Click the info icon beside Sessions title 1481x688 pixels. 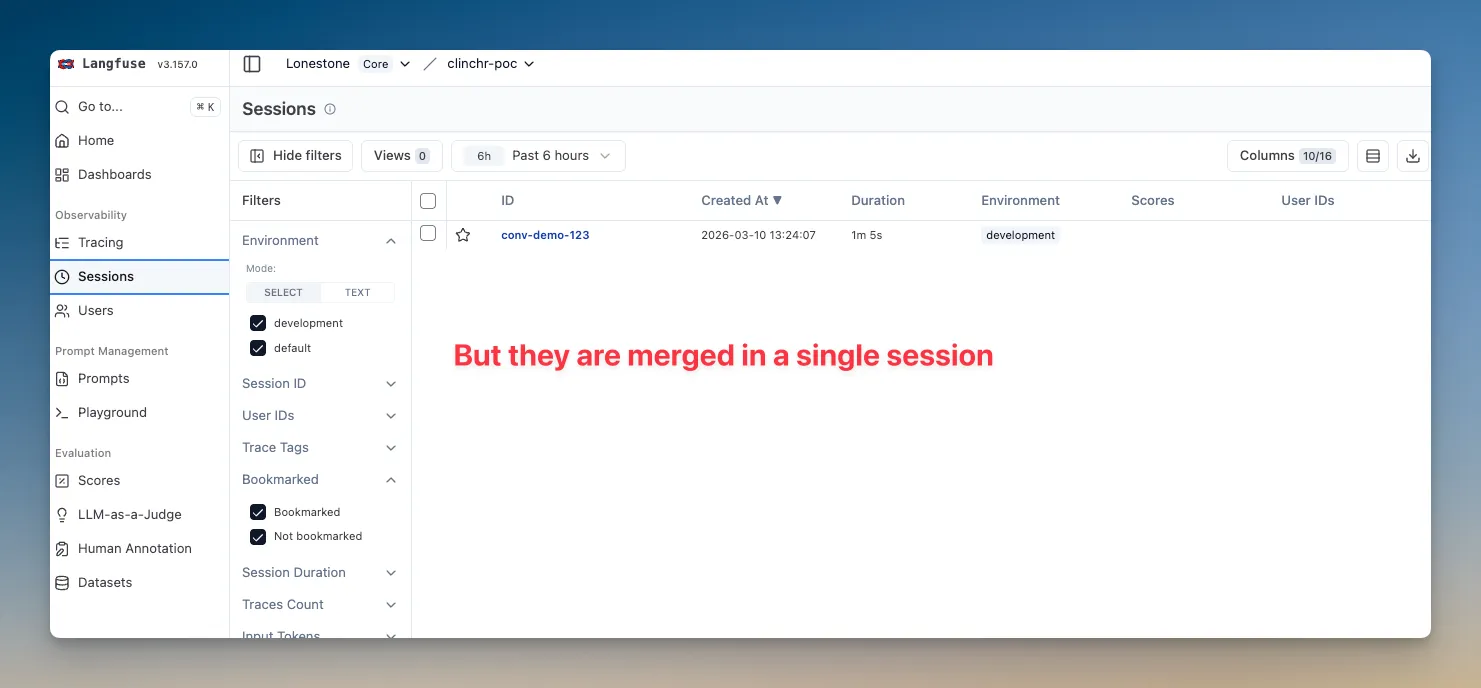pyautogui.click(x=330, y=109)
